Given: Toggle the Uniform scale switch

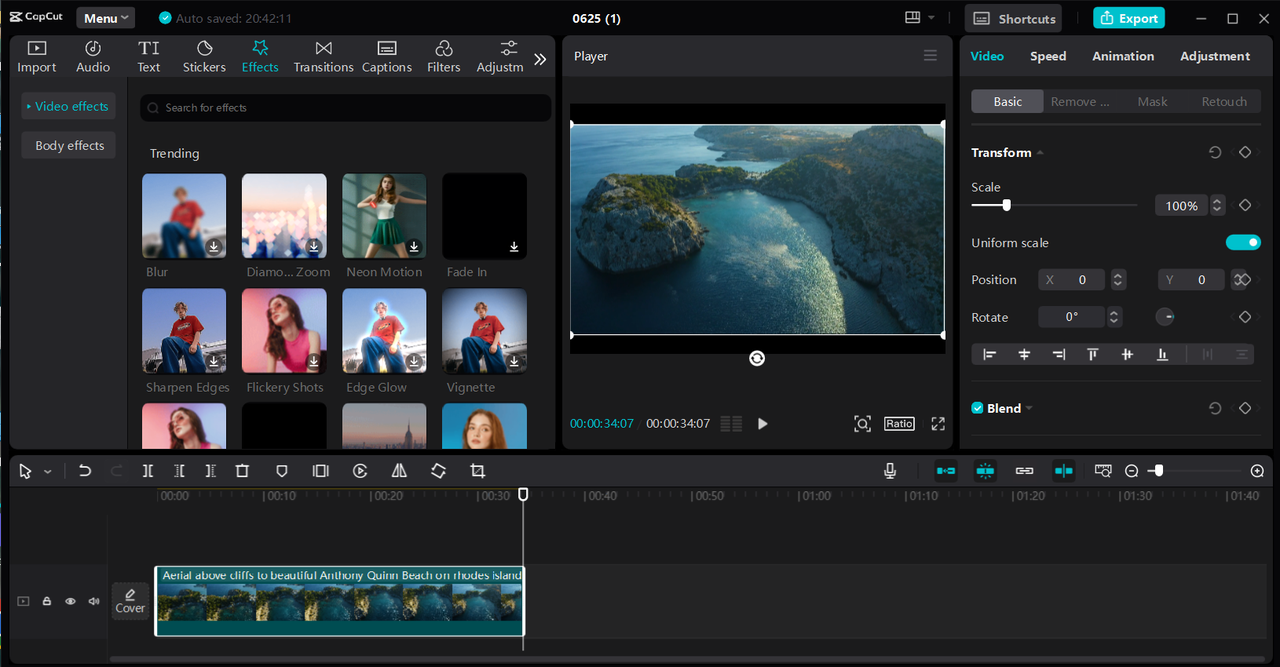Looking at the screenshot, I should point(1243,242).
